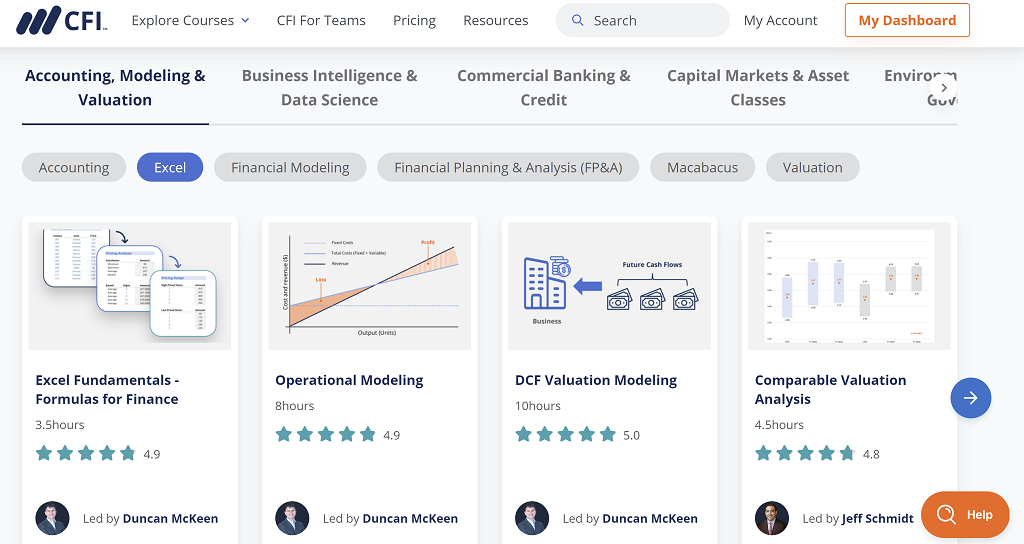Open the Capital Markets & Asset Classes tab
The width and height of the screenshot is (1024, 544).
click(758, 88)
